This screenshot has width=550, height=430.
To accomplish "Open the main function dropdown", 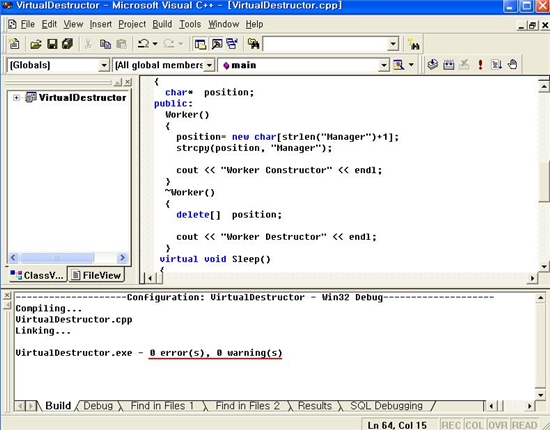I will pyautogui.click(x=384, y=65).
